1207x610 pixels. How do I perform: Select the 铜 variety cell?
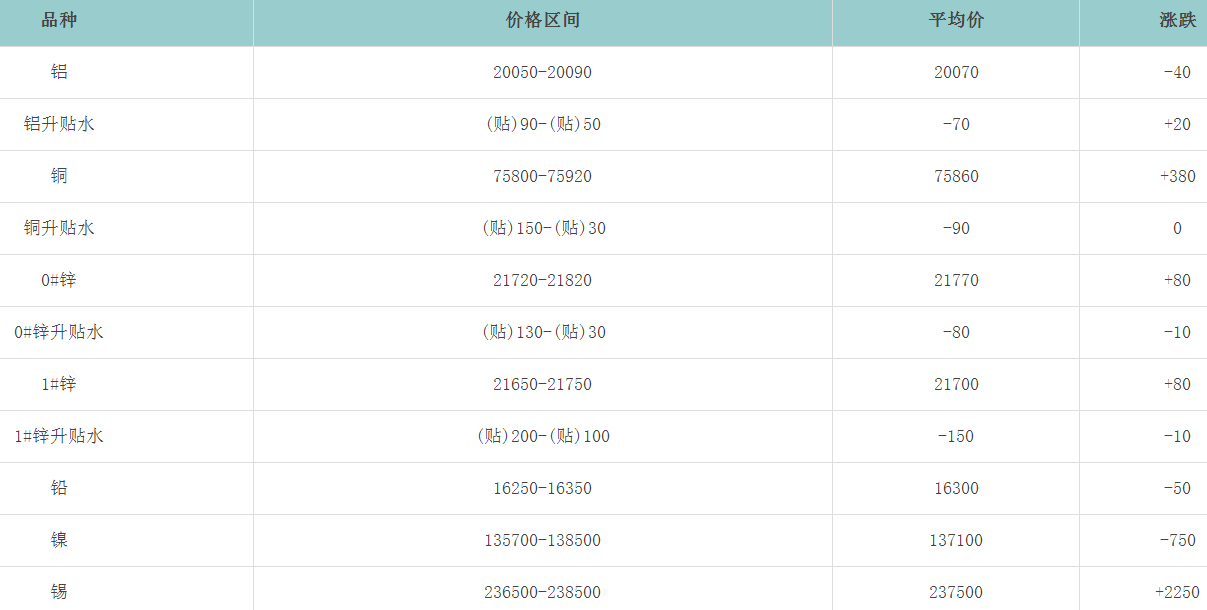[x=59, y=176]
